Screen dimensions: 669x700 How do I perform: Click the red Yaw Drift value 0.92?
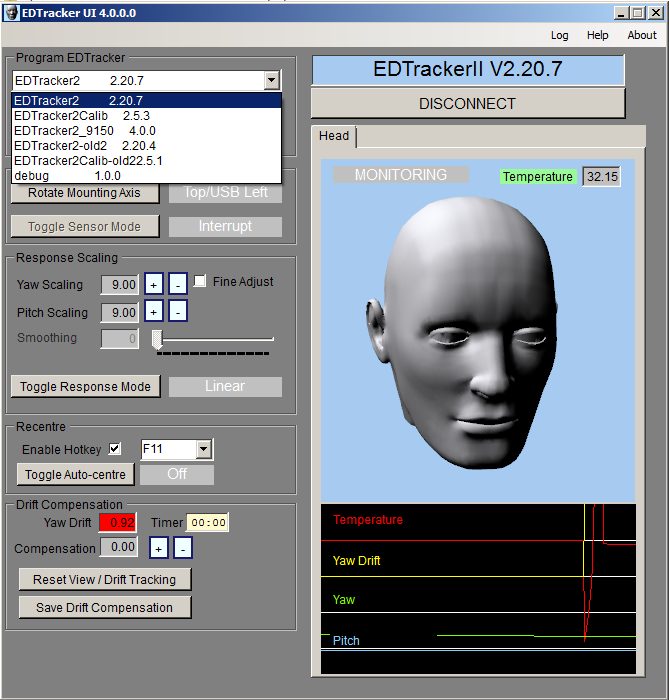[118, 522]
